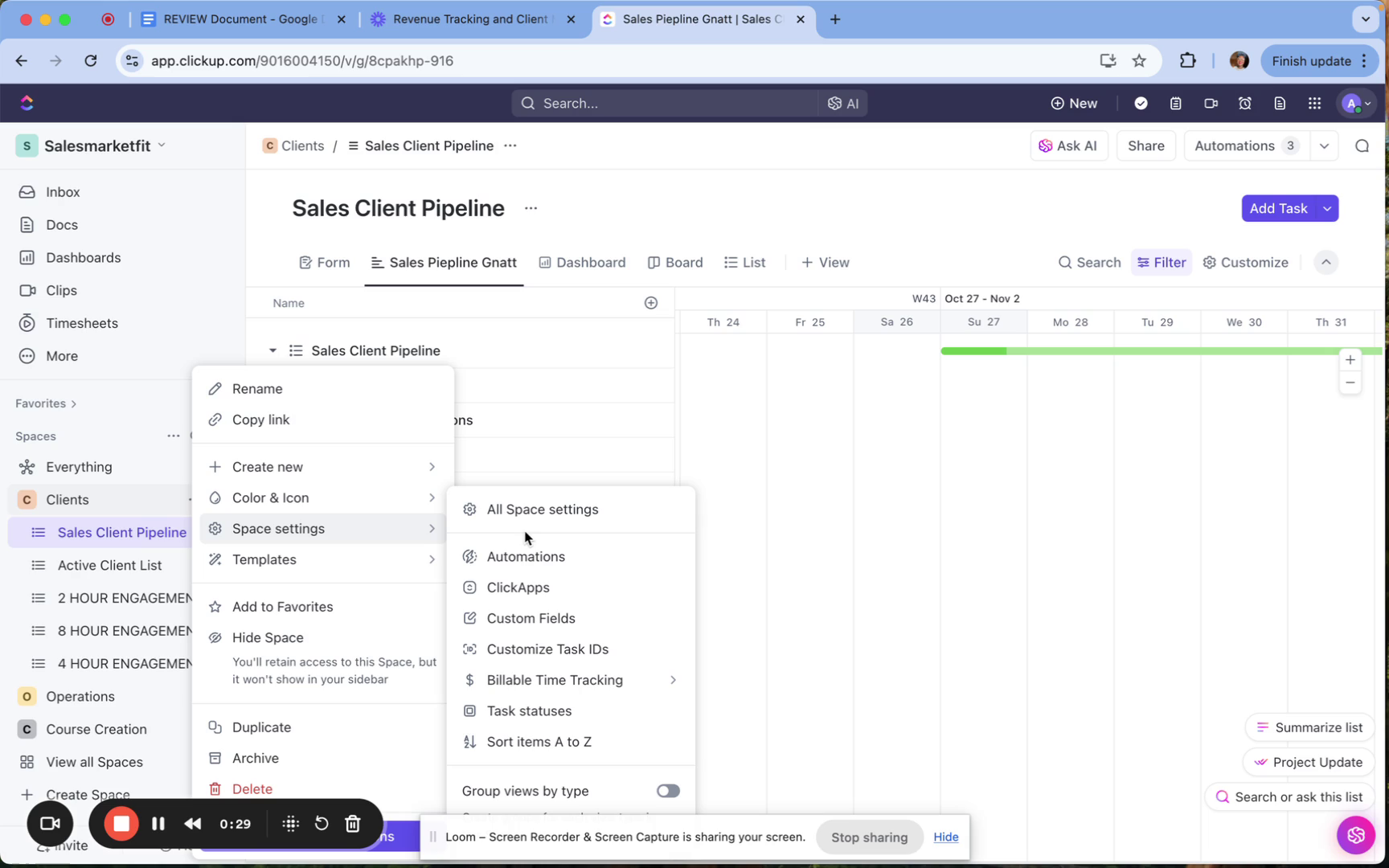
Task: Select Custom Fields in the submenu
Action: click(531, 618)
